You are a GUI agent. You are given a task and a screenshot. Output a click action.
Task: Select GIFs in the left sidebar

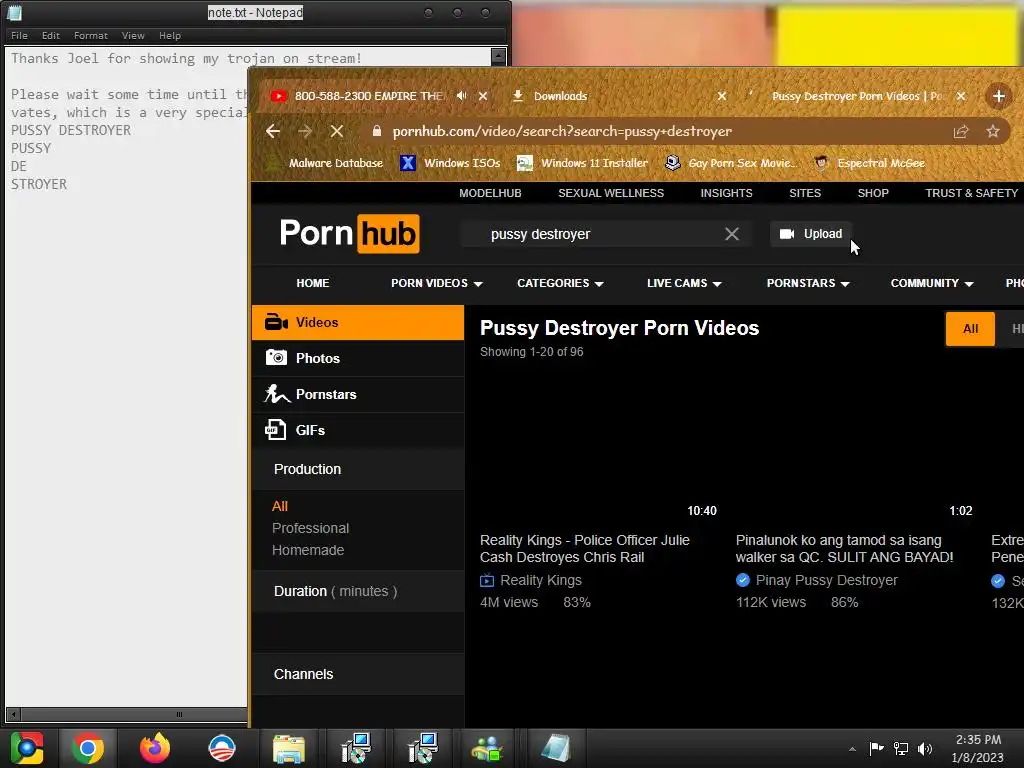click(358, 430)
